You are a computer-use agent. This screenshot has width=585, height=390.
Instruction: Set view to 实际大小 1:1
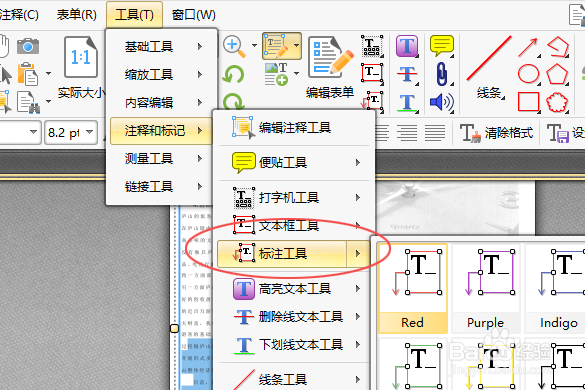(81, 68)
